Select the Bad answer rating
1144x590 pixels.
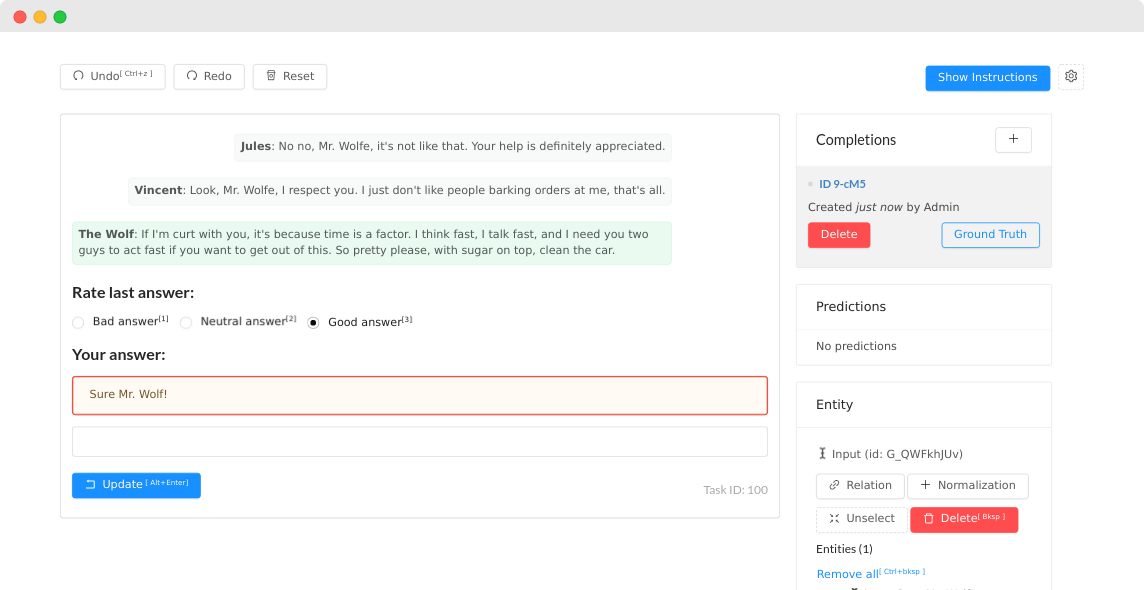[x=79, y=323]
